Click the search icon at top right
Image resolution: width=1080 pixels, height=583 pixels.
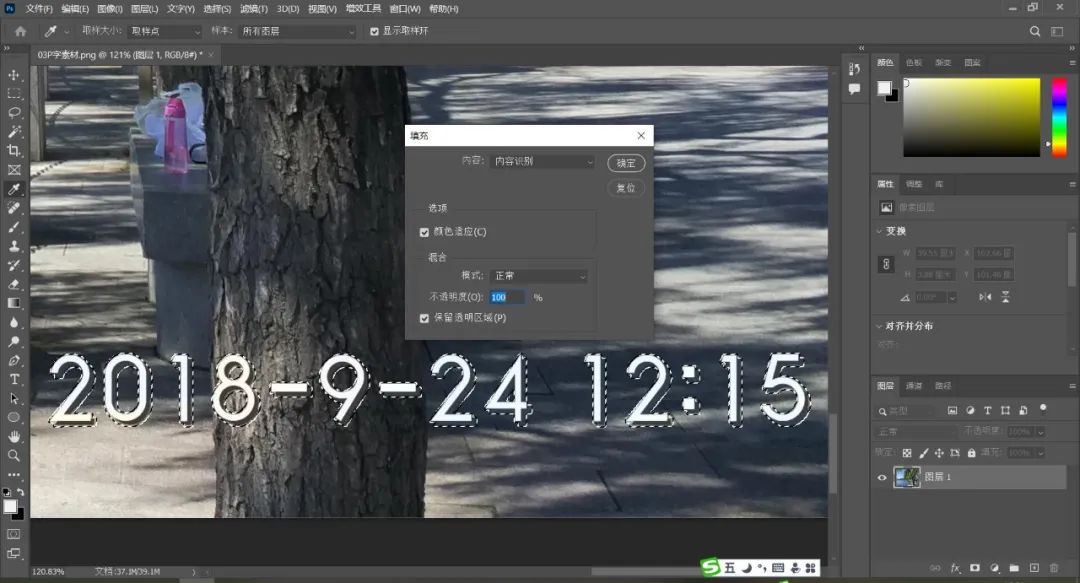tap(1036, 31)
